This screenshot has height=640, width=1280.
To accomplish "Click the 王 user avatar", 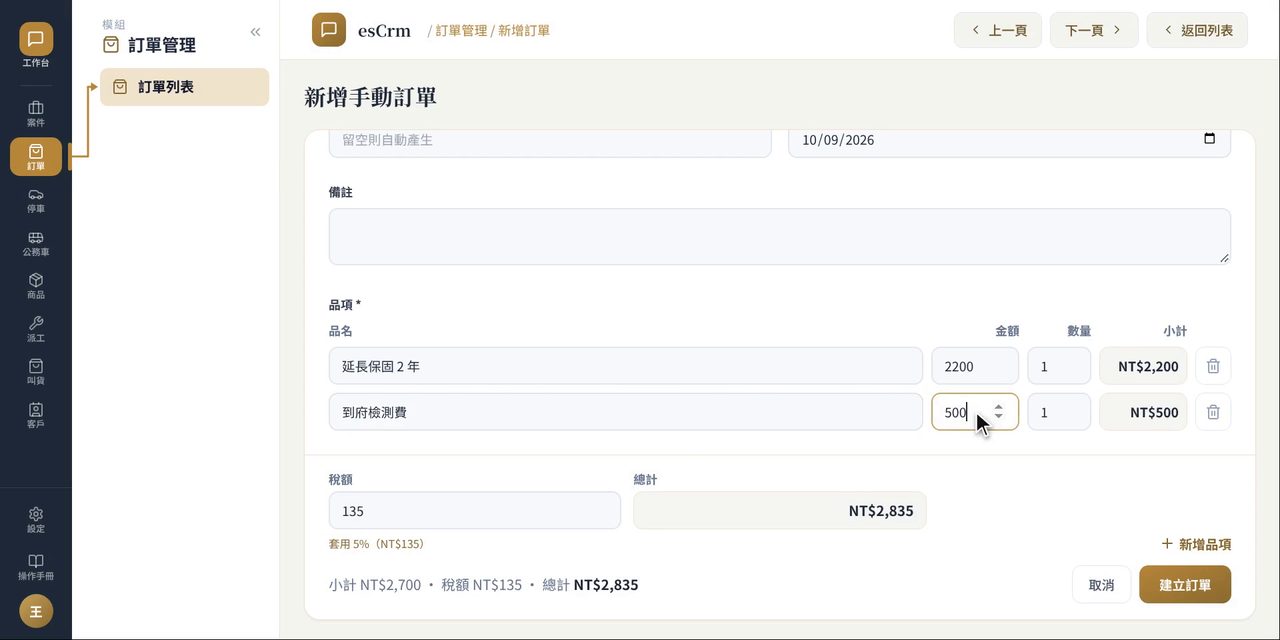I will pos(36,611).
